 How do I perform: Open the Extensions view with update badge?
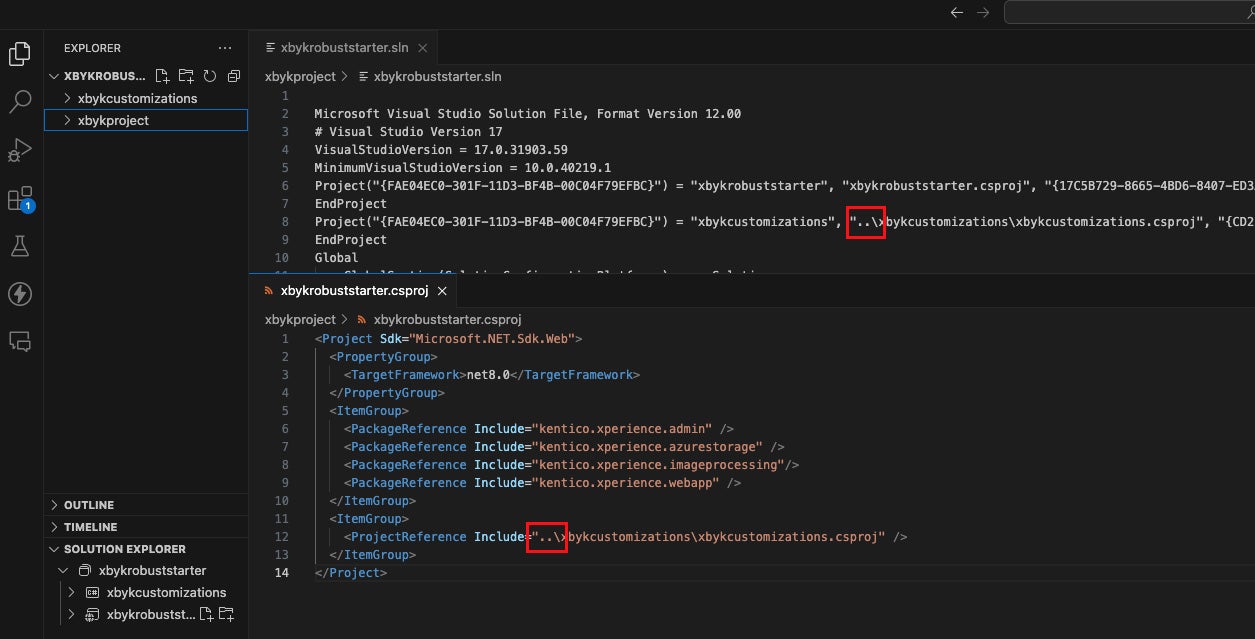[20, 199]
